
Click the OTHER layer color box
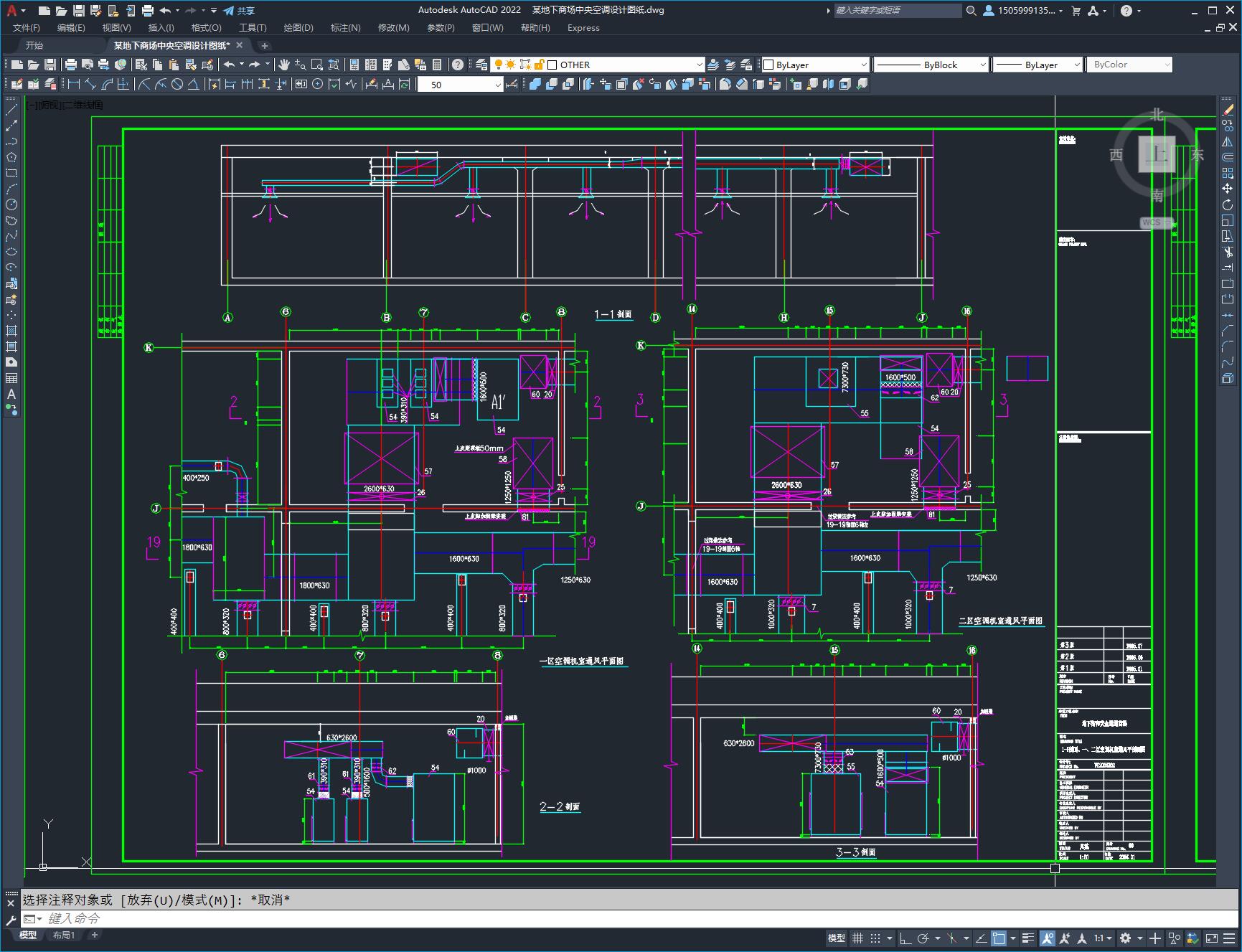[x=552, y=65]
